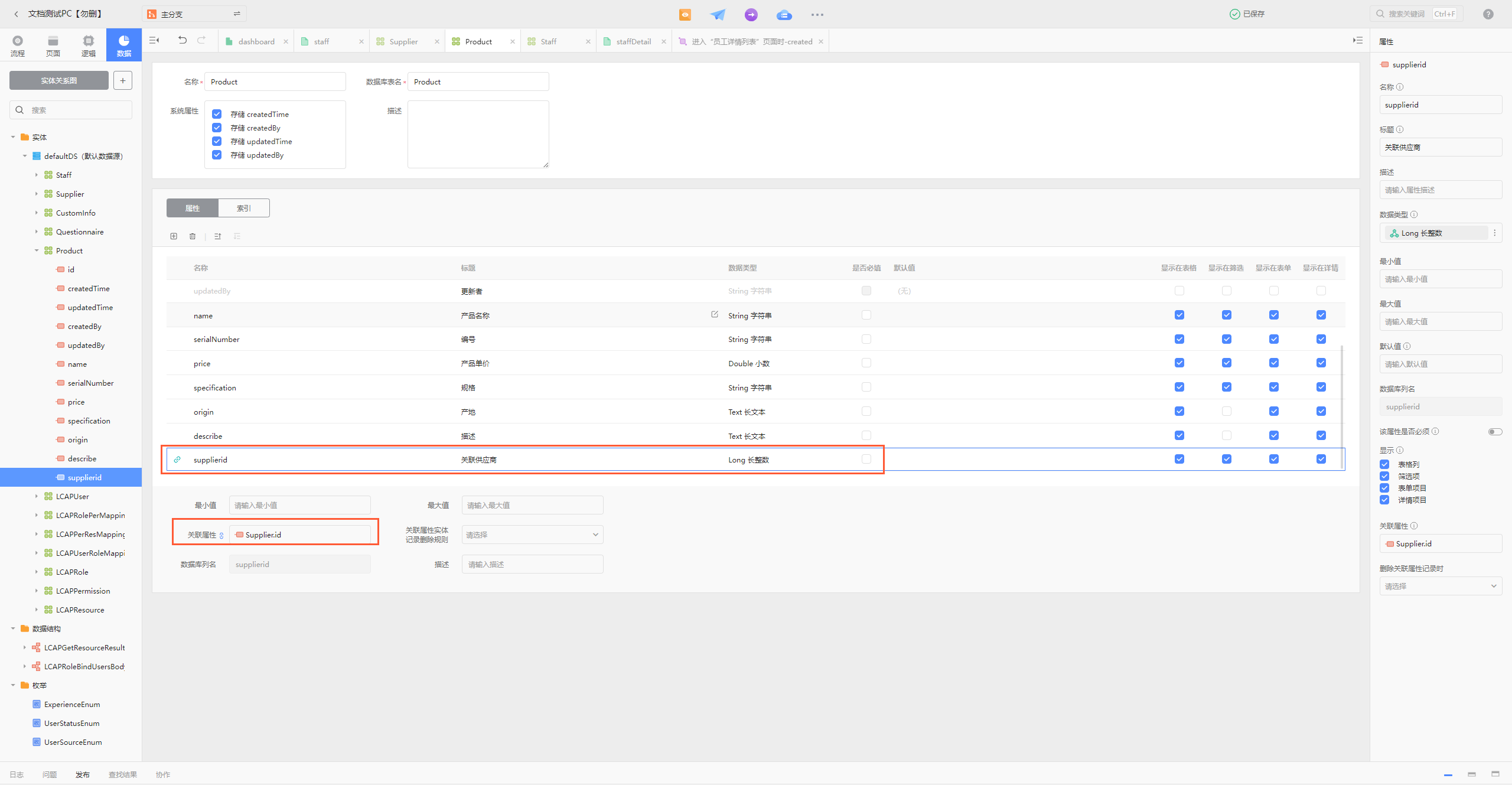This screenshot has height=785, width=1512.
Task: Click the undo arrow icon
Action: pyautogui.click(x=183, y=40)
